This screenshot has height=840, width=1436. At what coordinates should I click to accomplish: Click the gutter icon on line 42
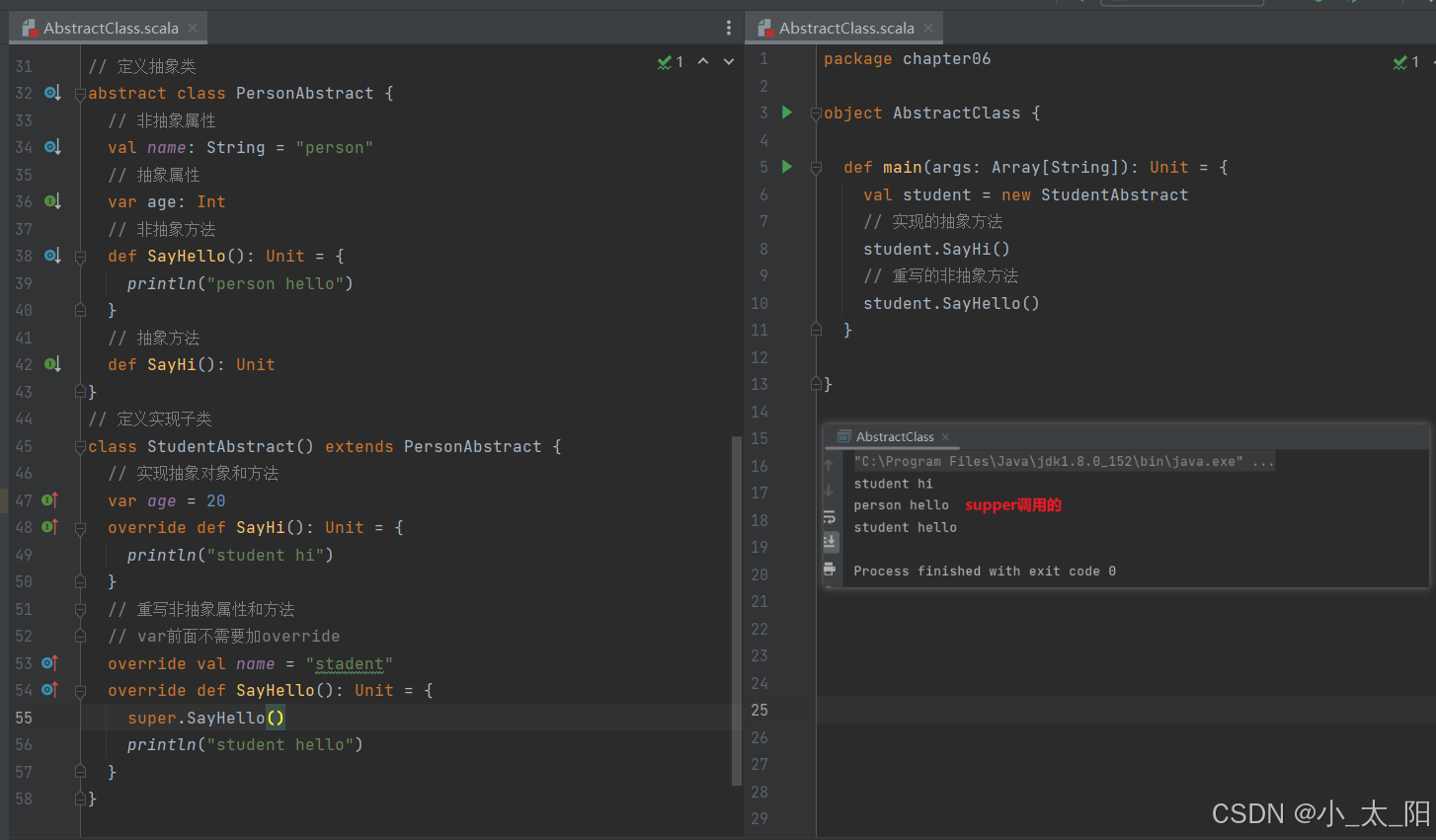pos(52,364)
